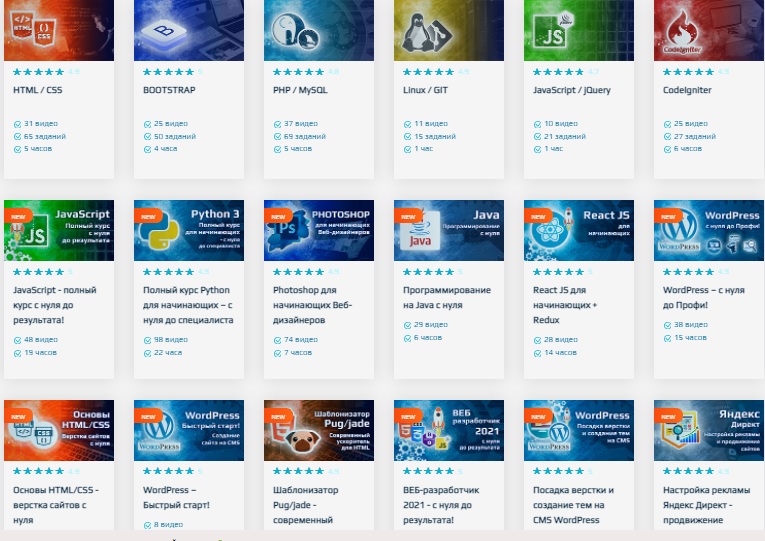The height and width of the screenshot is (541, 765).
Task: Open the Pug/jade dog banner
Action: pyautogui.click(x=319, y=430)
